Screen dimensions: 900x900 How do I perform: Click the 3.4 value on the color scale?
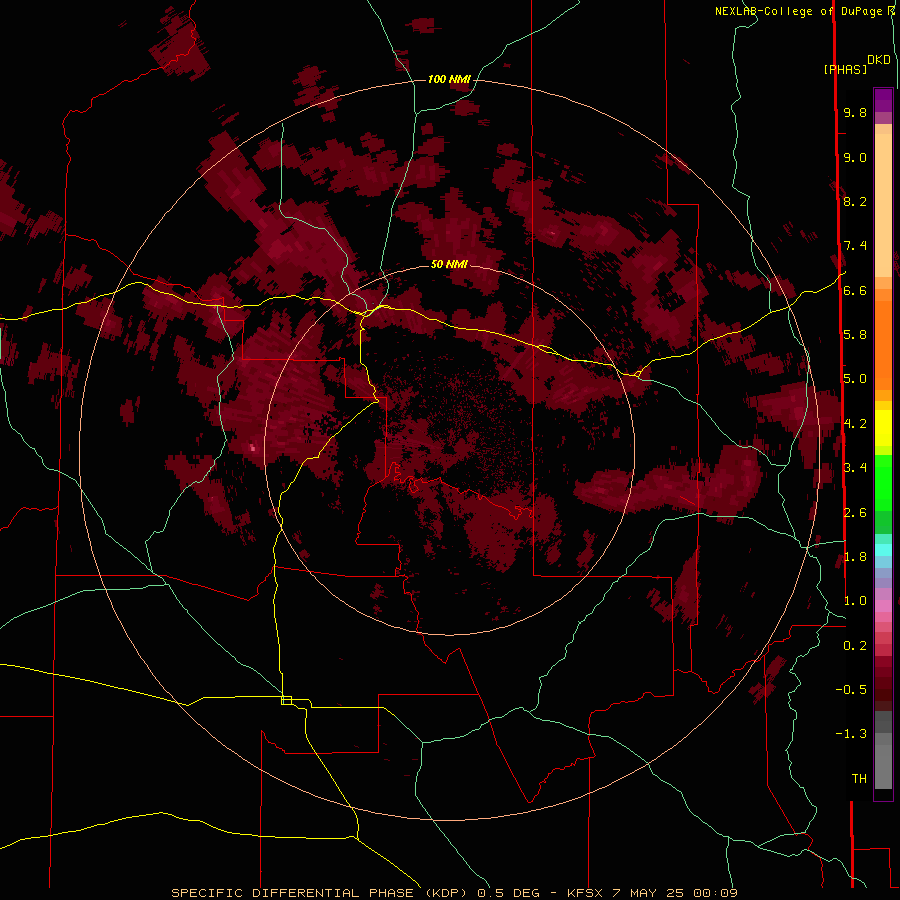[x=855, y=468]
